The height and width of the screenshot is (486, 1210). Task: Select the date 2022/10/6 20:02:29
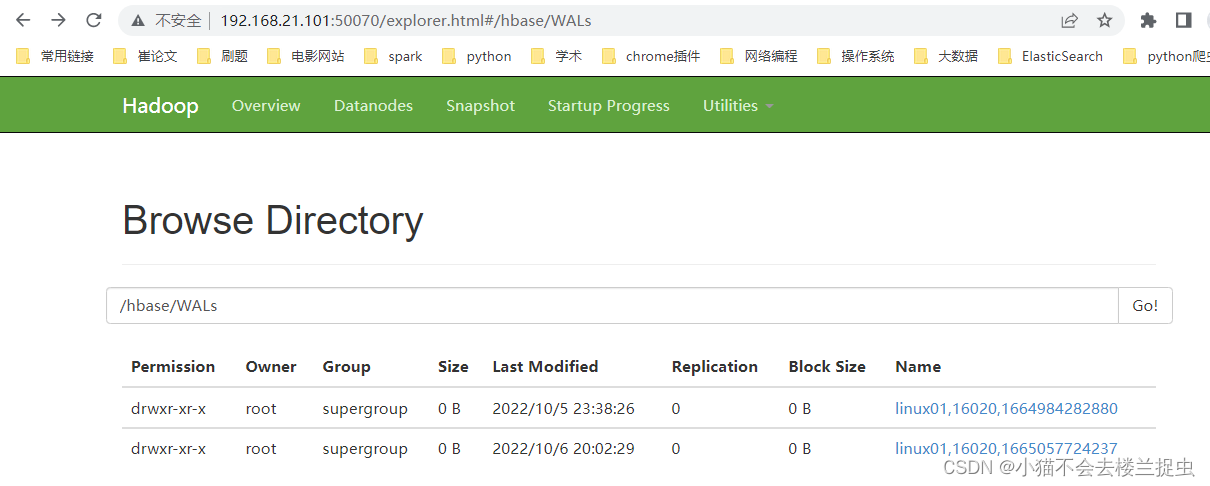(x=563, y=449)
